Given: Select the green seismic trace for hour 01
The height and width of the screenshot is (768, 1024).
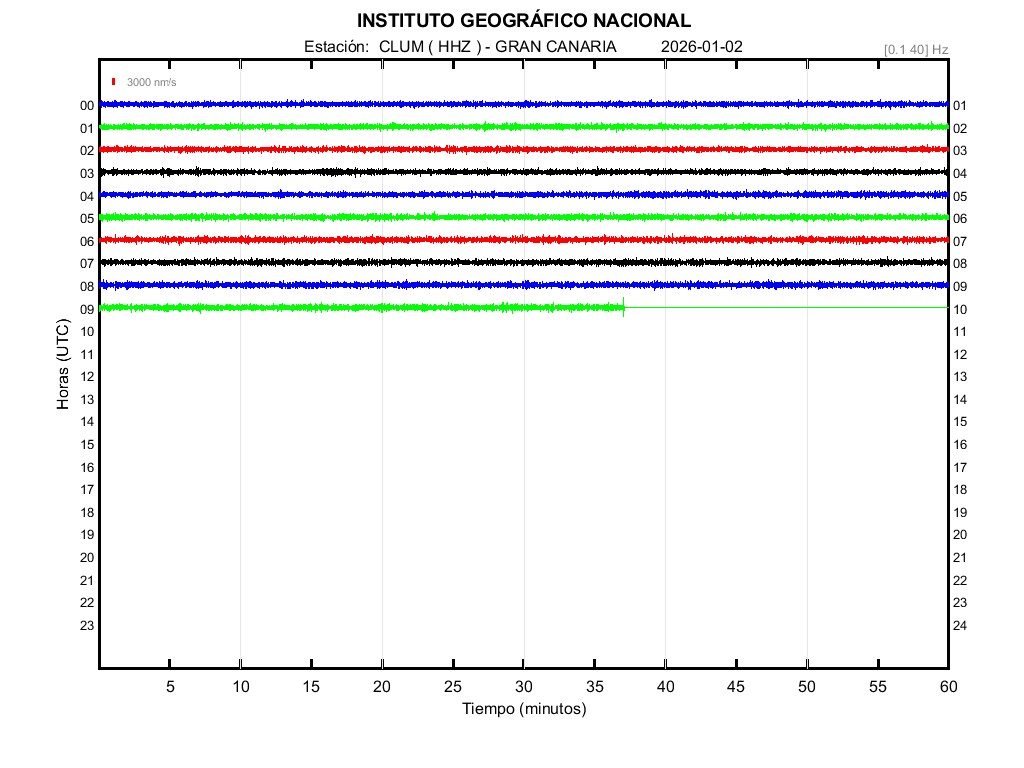Looking at the screenshot, I should click(523, 126).
